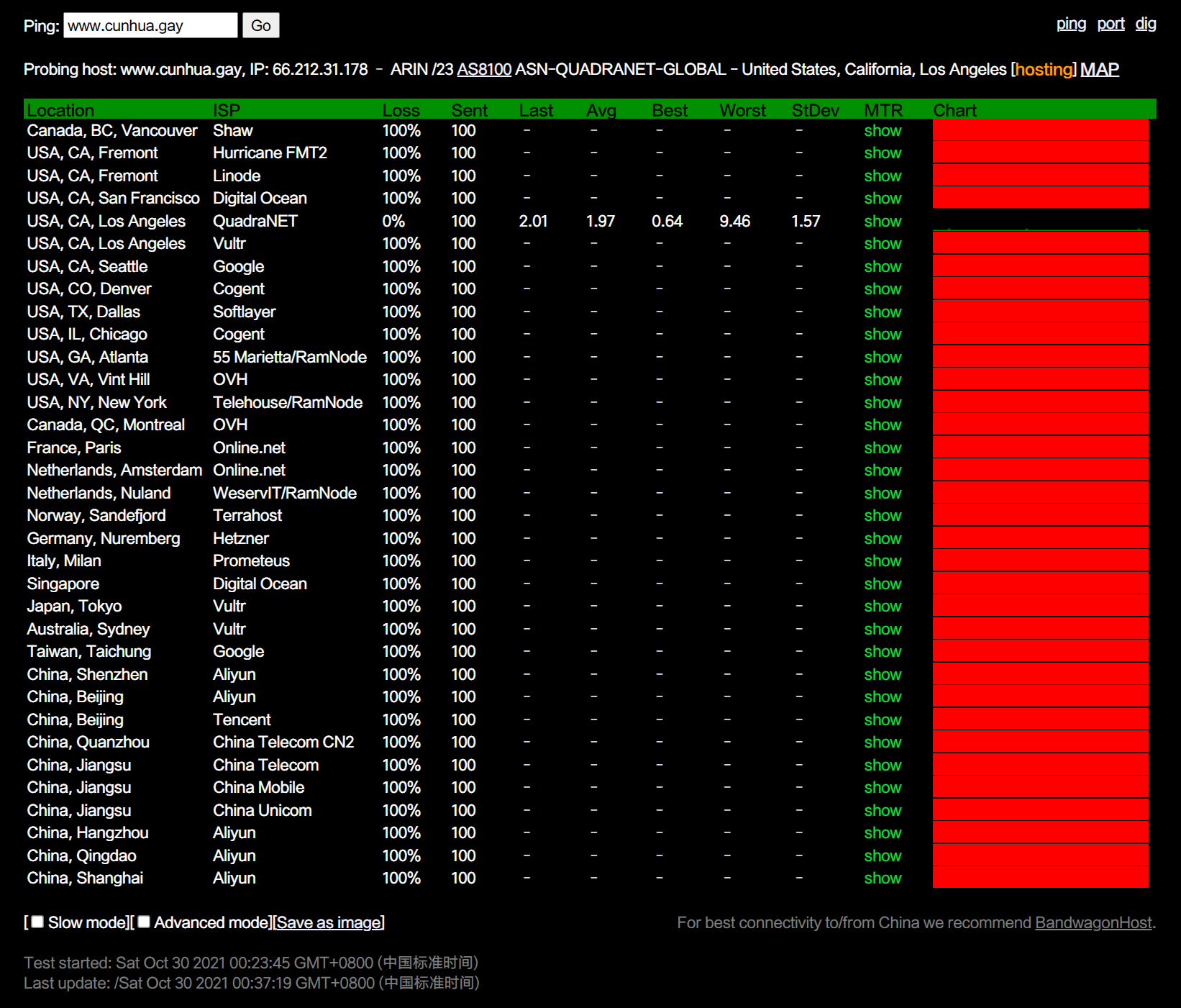Show MTR for Qingdao Aliyun row

pyautogui.click(x=883, y=855)
